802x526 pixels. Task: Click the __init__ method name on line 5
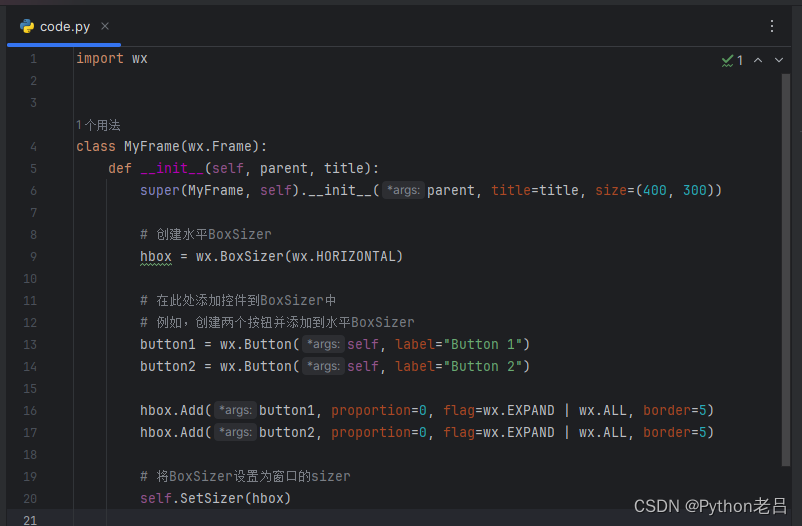172,168
